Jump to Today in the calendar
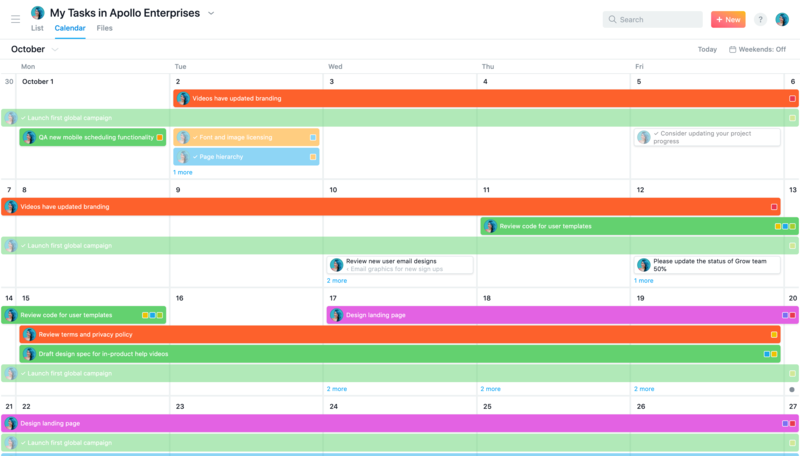 (x=707, y=49)
